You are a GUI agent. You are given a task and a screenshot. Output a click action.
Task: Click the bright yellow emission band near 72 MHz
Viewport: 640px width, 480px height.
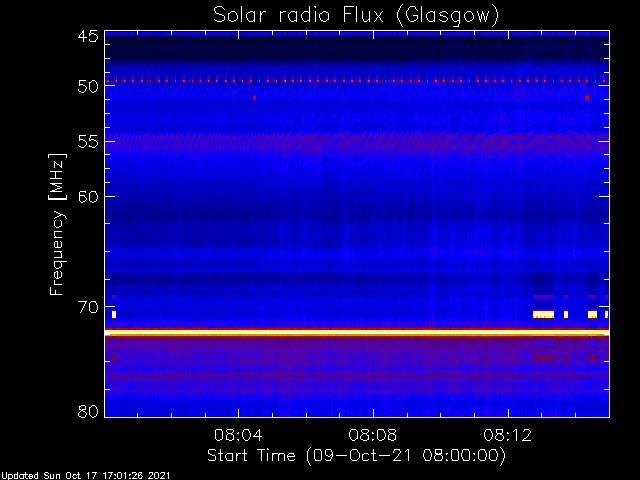click(x=357, y=333)
